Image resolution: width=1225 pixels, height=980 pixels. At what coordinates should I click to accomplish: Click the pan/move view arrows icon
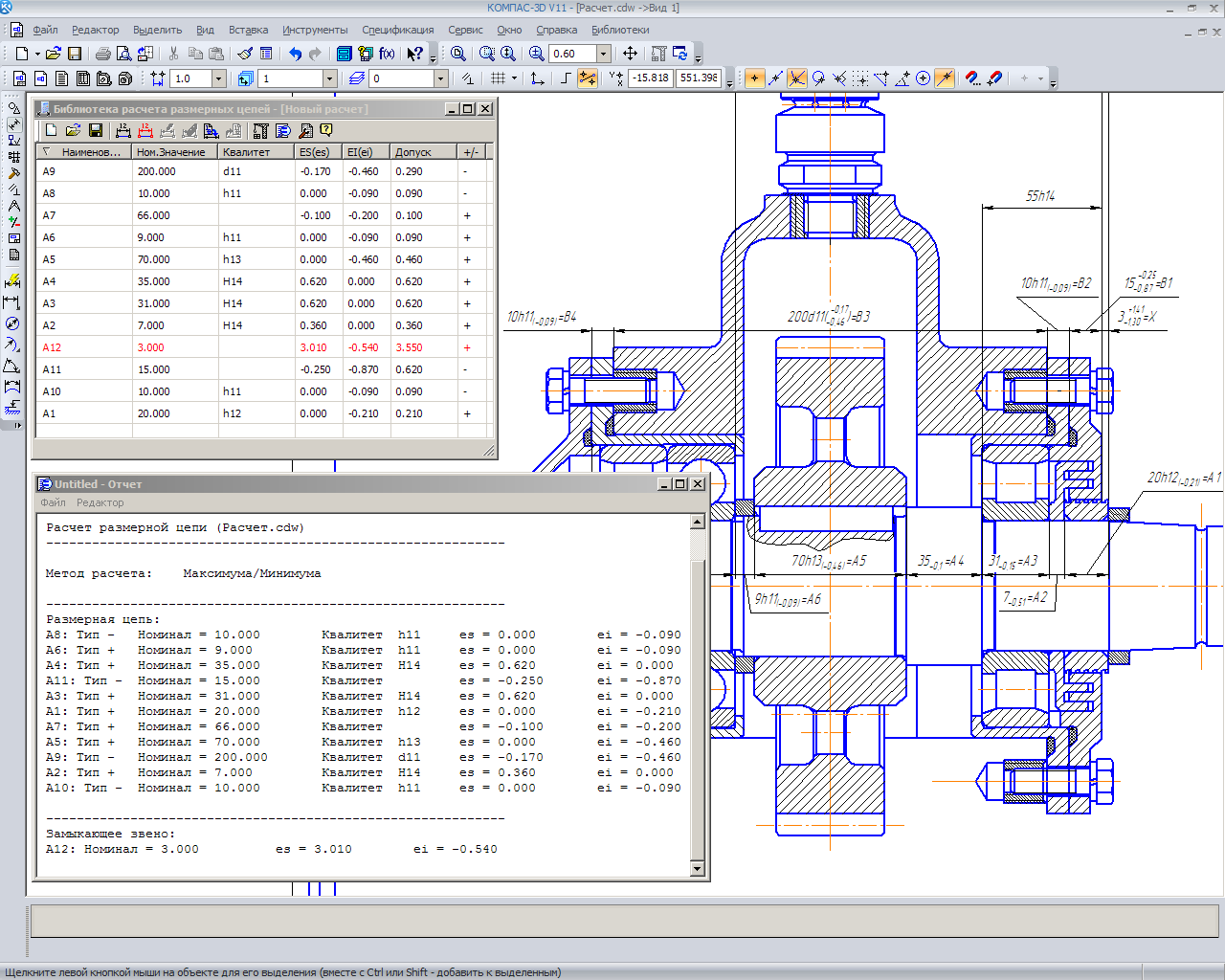630,54
